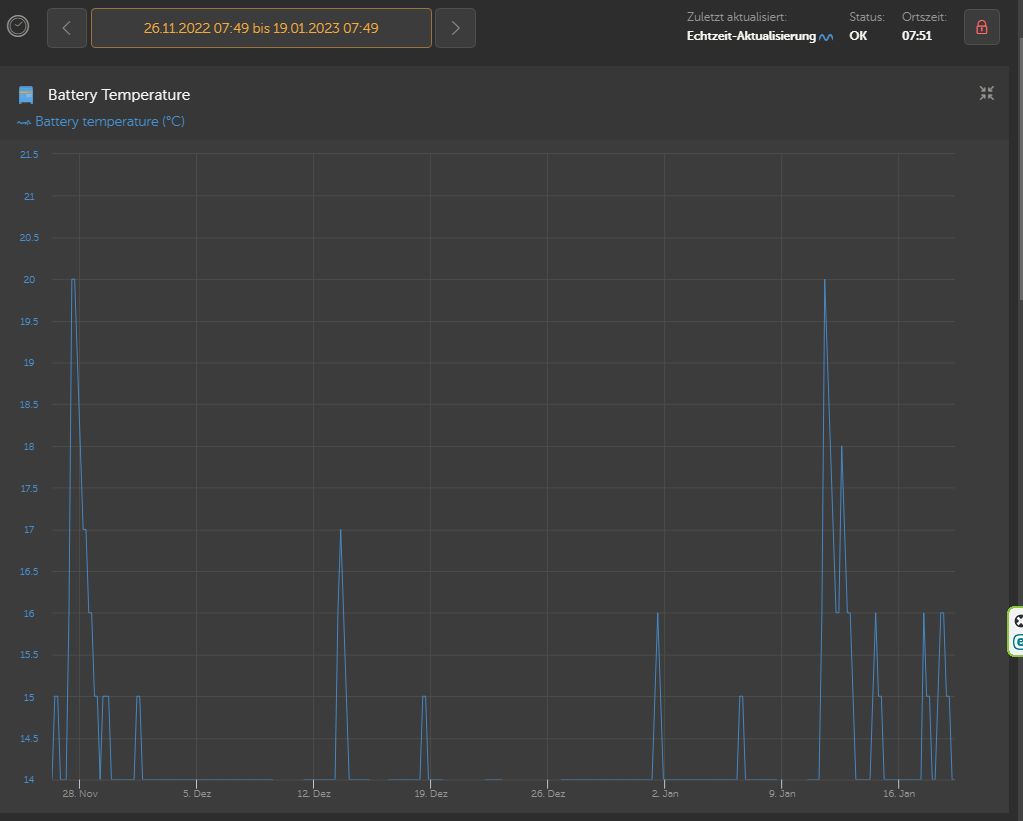Viewport: 1023px width, 821px height.
Task: Click the ESET logo icon
Action: (x=1018, y=642)
